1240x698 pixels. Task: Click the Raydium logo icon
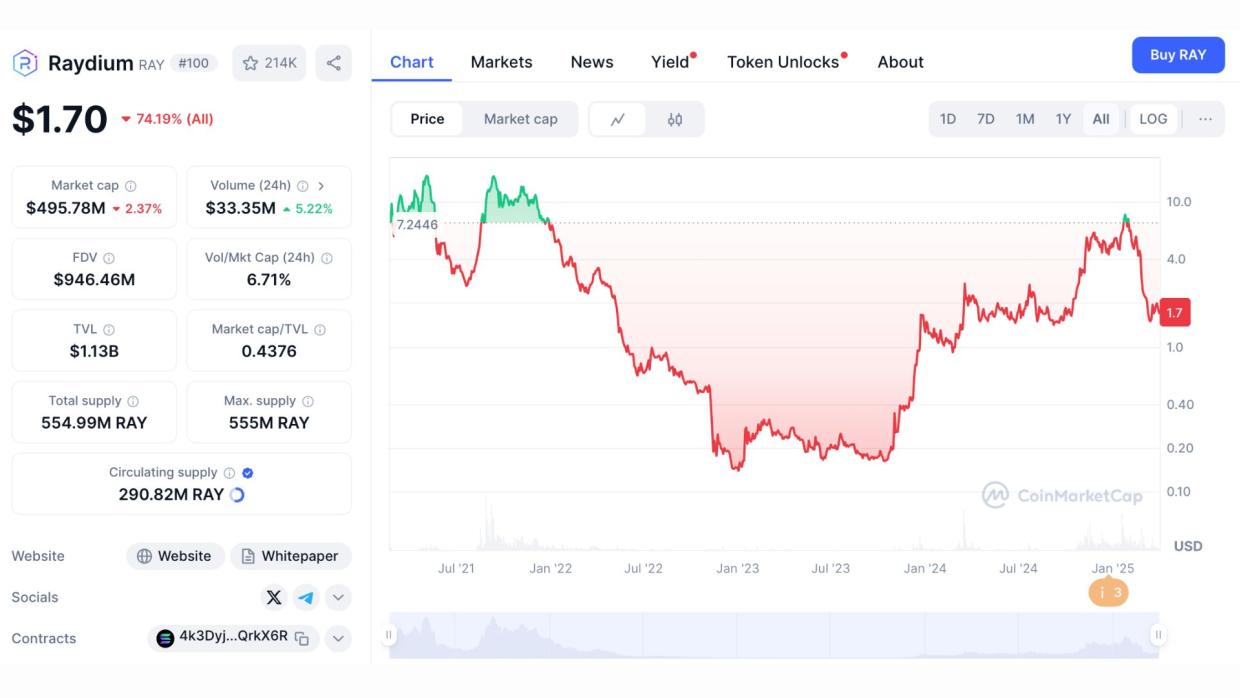click(x=25, y=63)
